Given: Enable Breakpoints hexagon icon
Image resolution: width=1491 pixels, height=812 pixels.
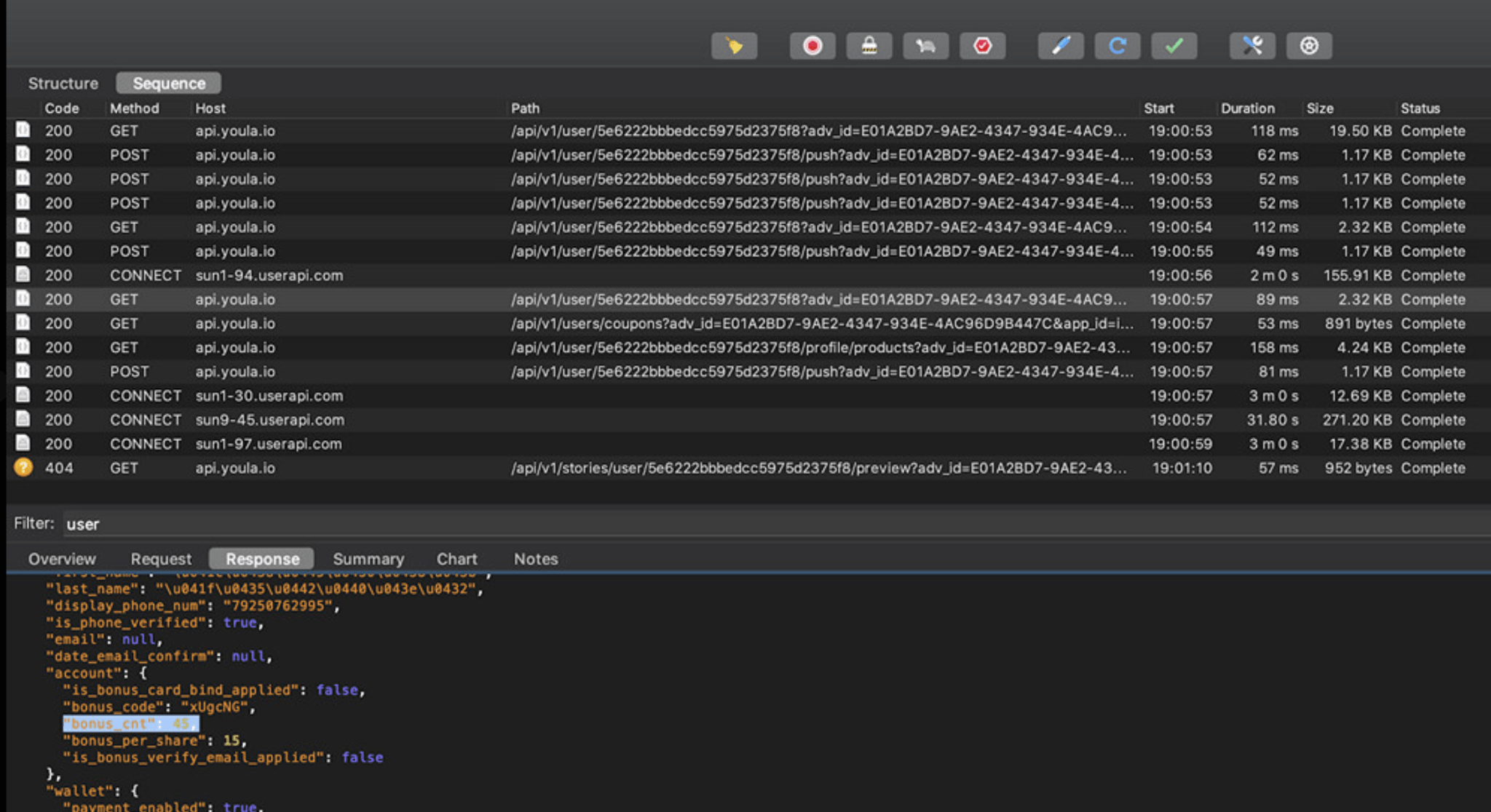Looking at the screenshot, I should [982, 47].
